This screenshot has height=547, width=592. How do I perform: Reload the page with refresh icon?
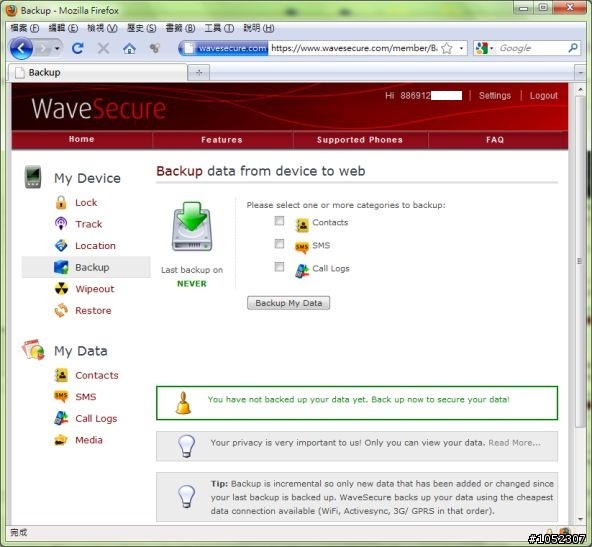click(78, 48)
